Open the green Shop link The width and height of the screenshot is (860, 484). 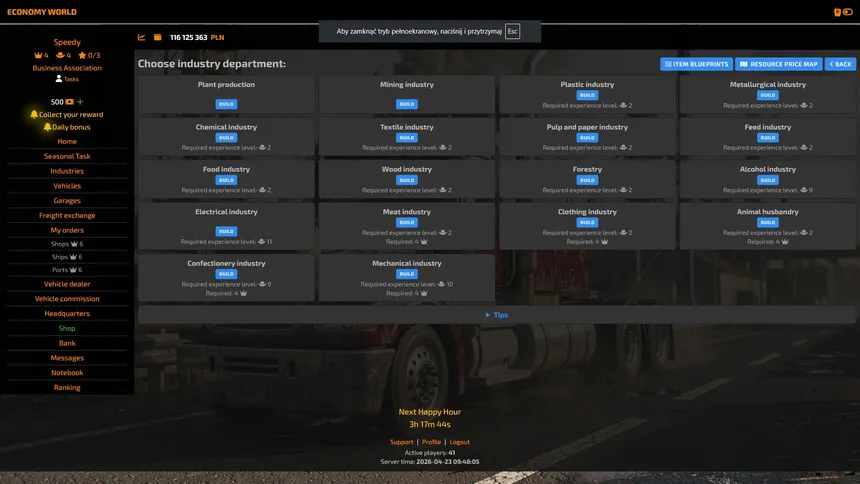click(67, 329)
